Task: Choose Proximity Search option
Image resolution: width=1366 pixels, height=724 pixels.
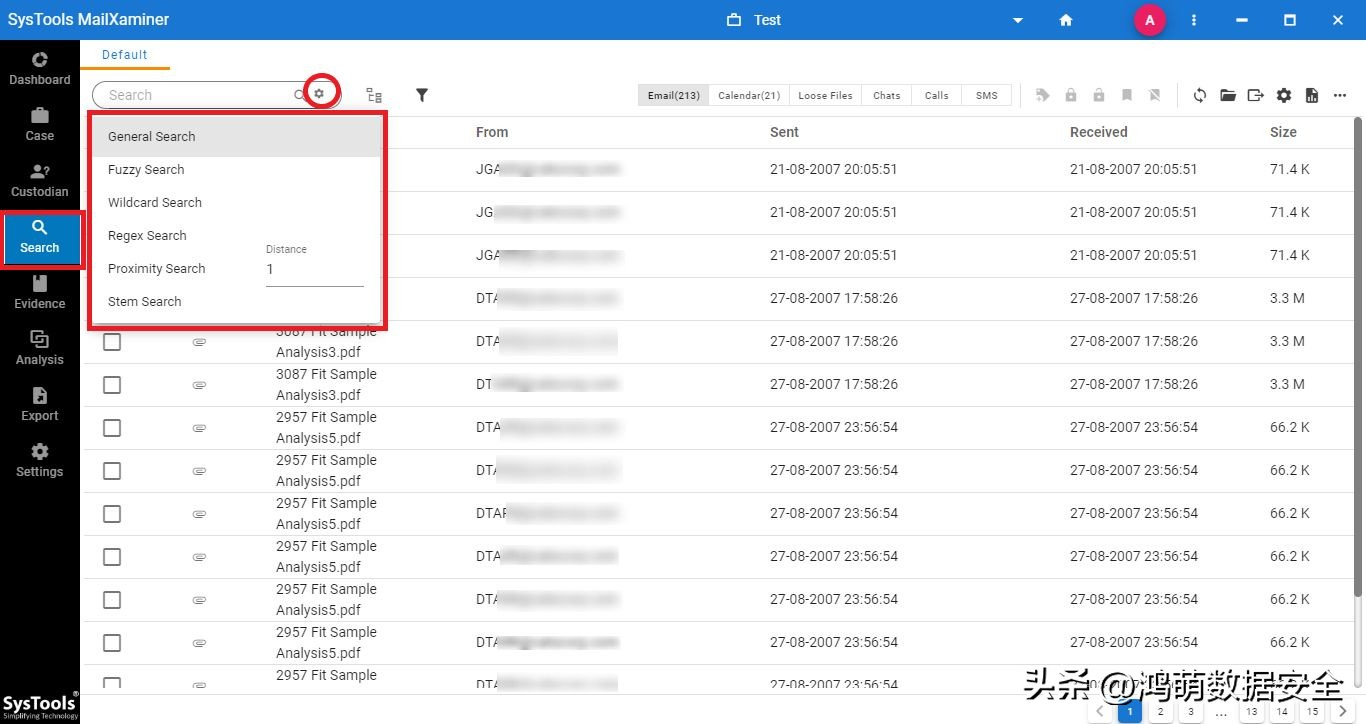Action: click(x=174, y=269)
